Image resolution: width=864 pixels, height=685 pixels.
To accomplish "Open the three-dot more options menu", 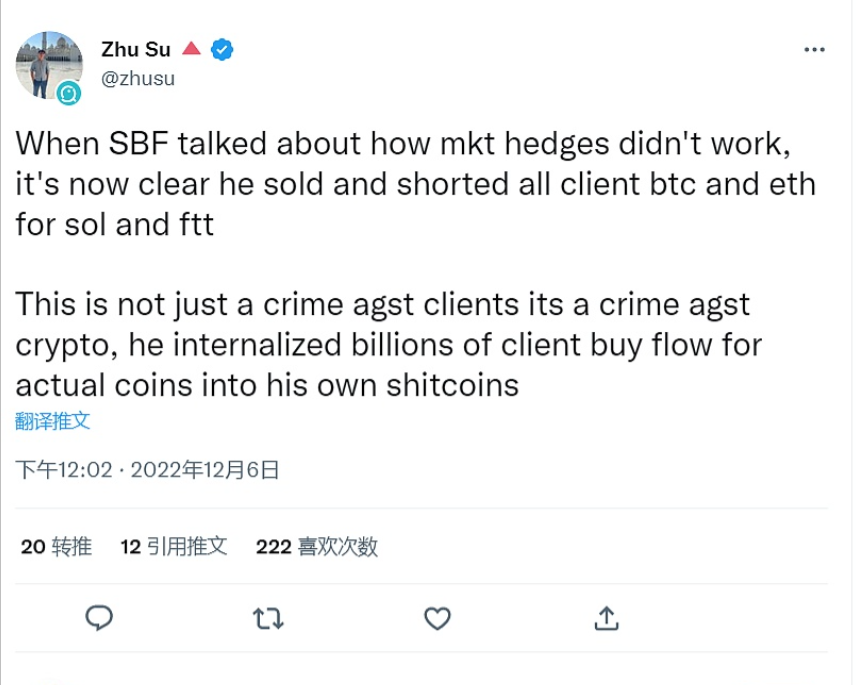I will pyautogui.click(x=816, y=50).
